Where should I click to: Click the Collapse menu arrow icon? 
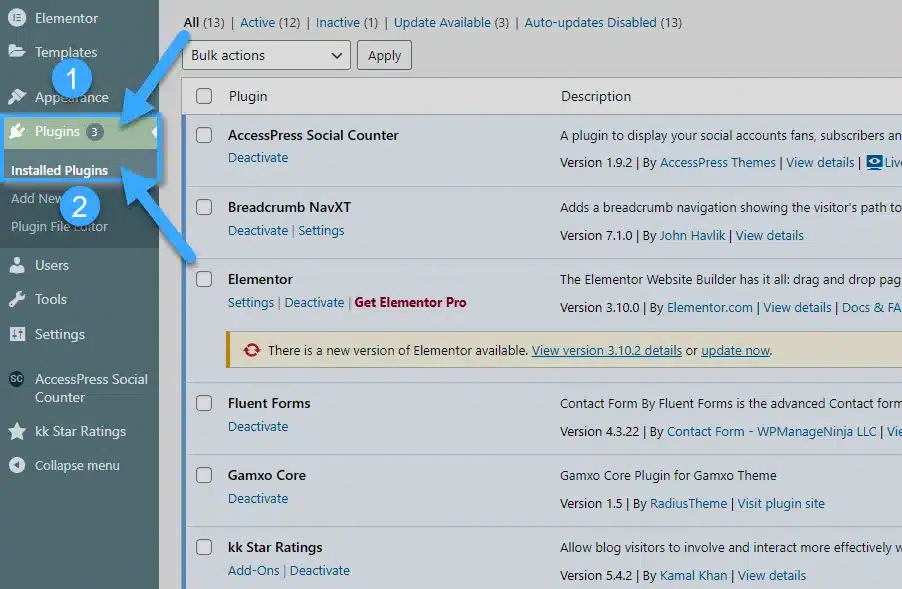(17, 465)
